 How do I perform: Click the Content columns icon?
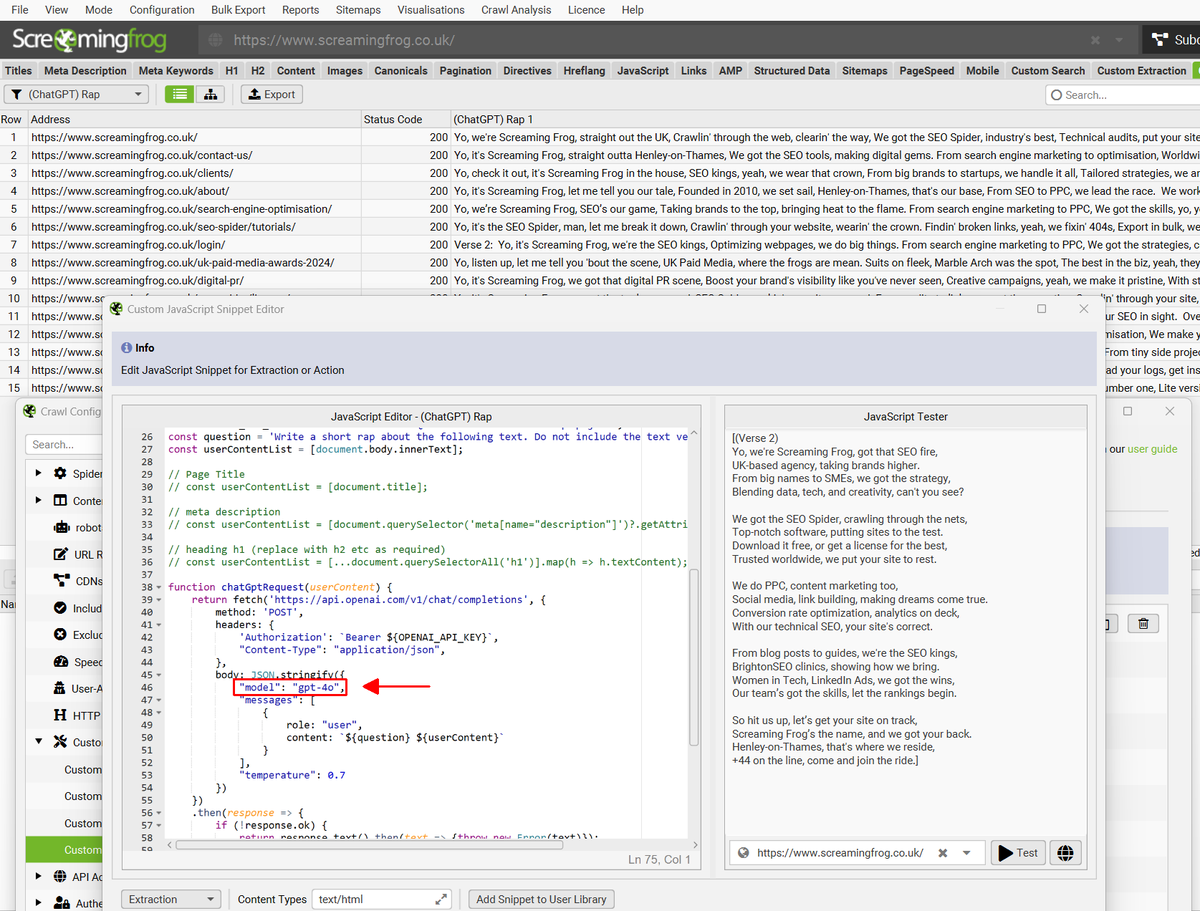coord(60,500)
